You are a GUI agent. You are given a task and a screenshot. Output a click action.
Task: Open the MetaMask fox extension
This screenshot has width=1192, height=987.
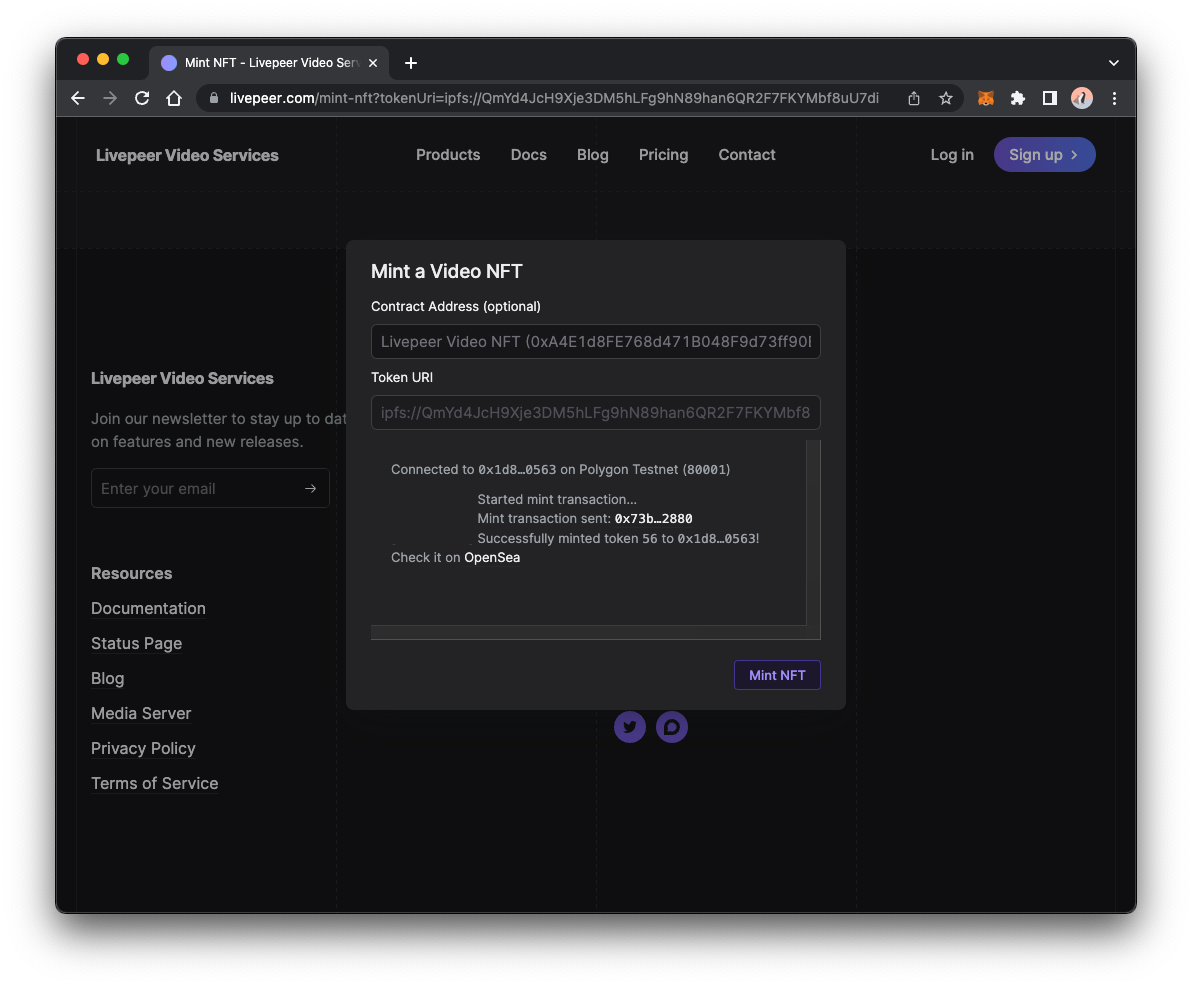(x=986, y=98)
